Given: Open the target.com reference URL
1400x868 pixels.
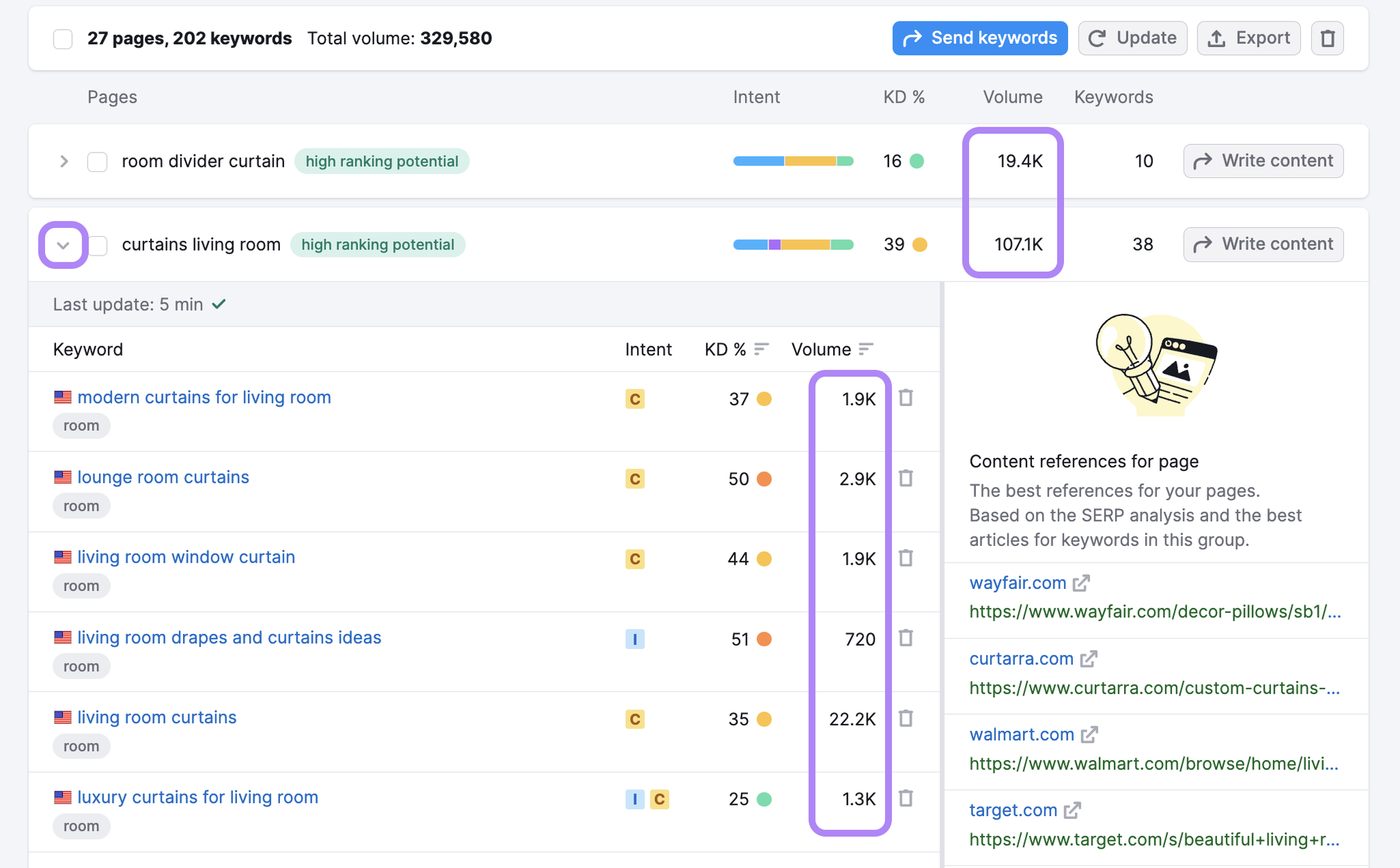Looking at the screenshot, I should coord(1153,840).
